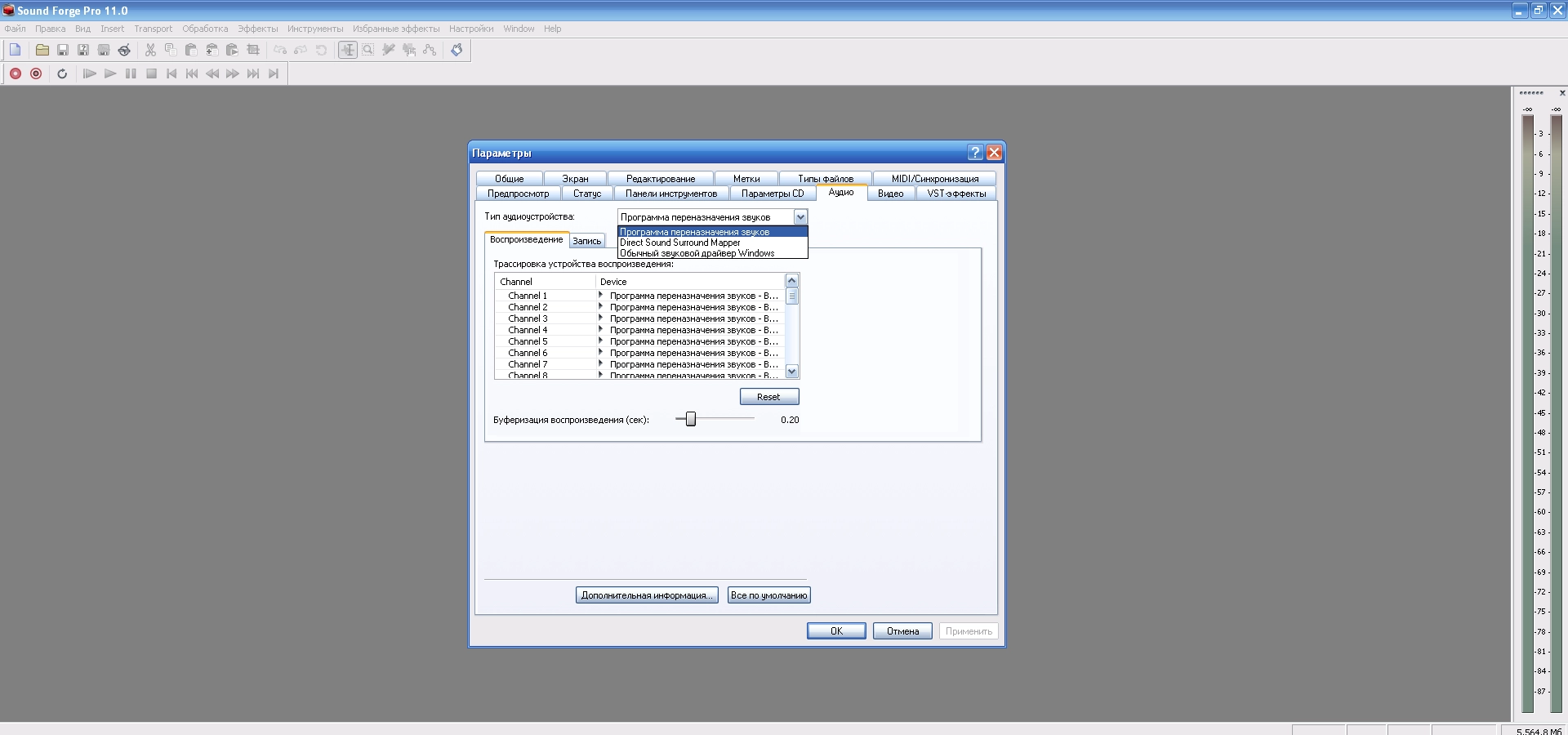
Task: Click the Trim/Crop toolbar icon
Action: 253,50
